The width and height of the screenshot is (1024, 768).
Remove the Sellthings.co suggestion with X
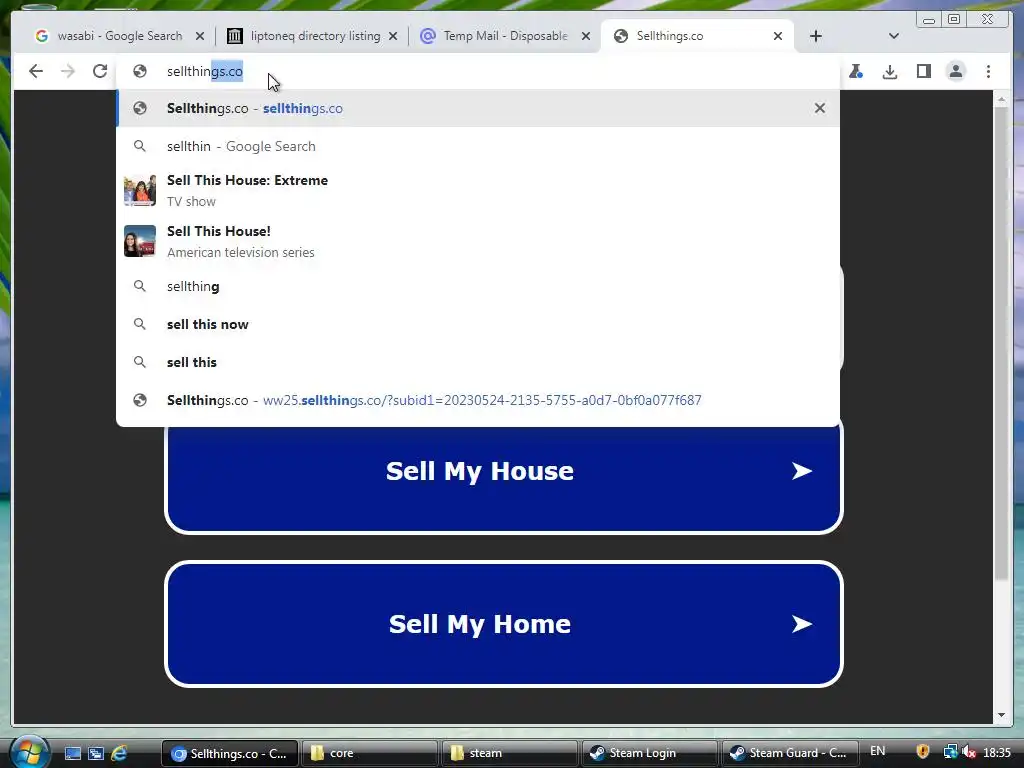click(820, 108)
